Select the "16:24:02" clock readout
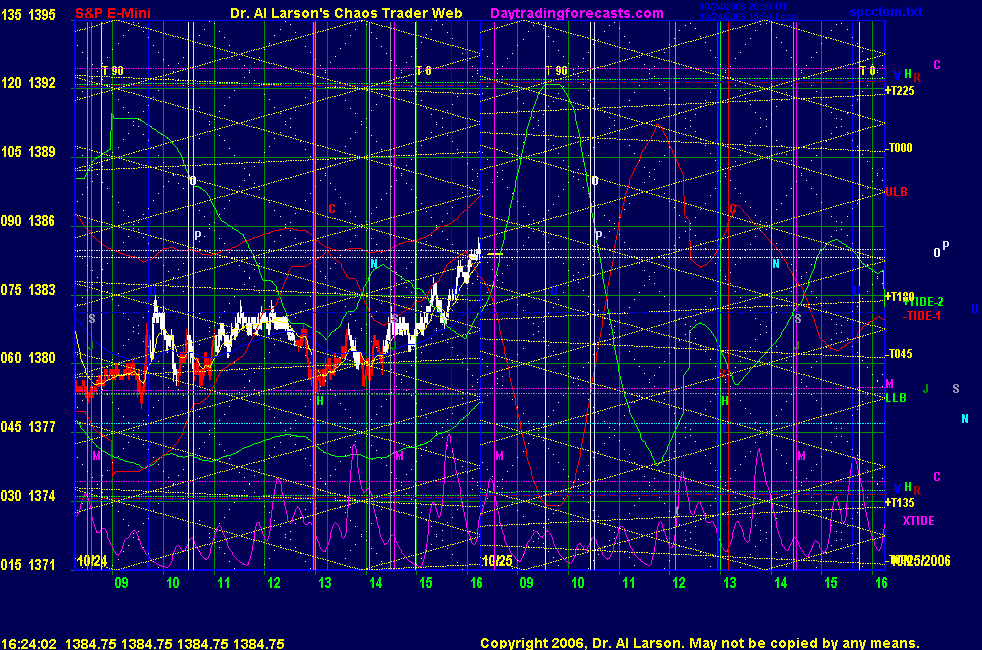This screenshot has height=650, width=982. click(29, 644)
